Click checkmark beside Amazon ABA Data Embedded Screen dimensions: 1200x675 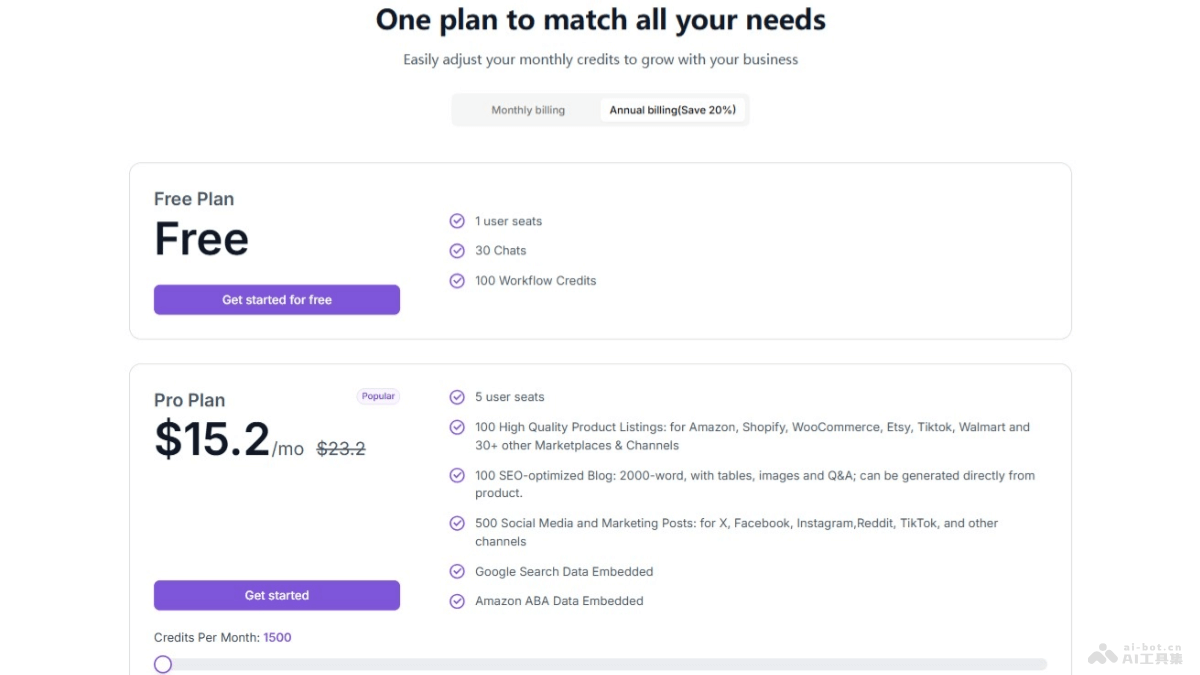tap(457, 601)
